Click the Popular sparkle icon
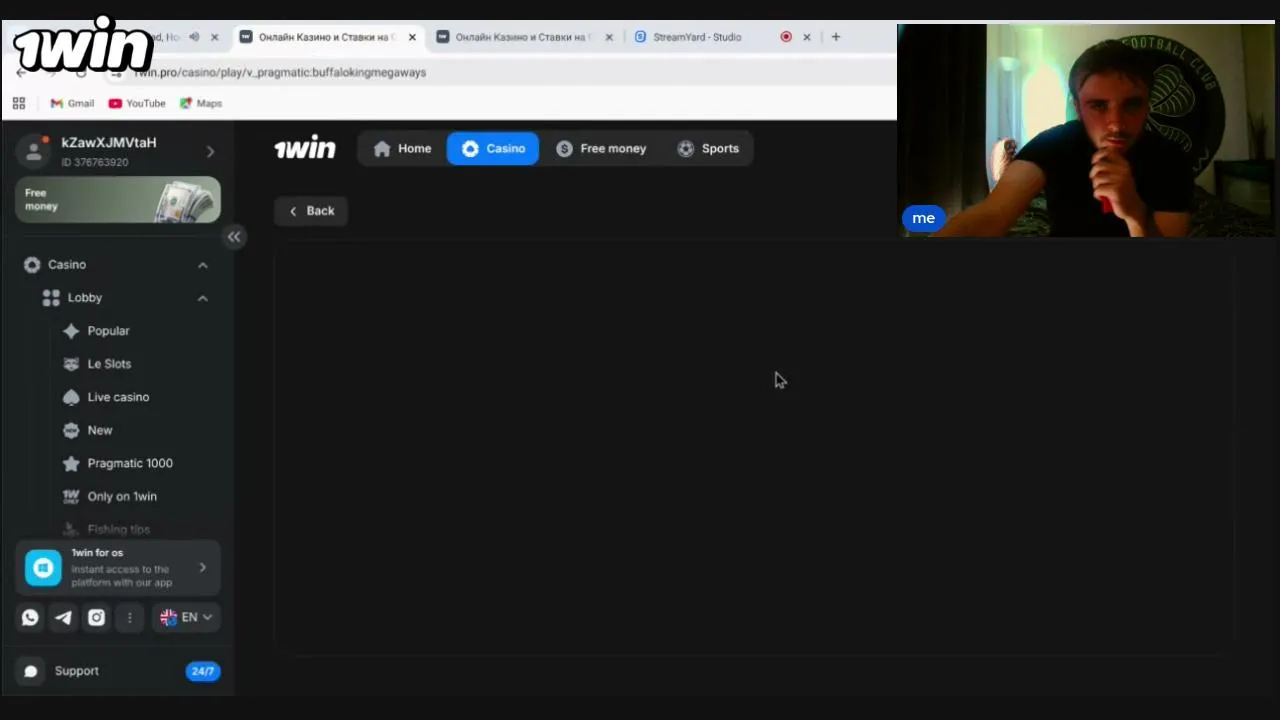Image resolution: width=1280 pixels, height=720 pixels. point(71,331)
